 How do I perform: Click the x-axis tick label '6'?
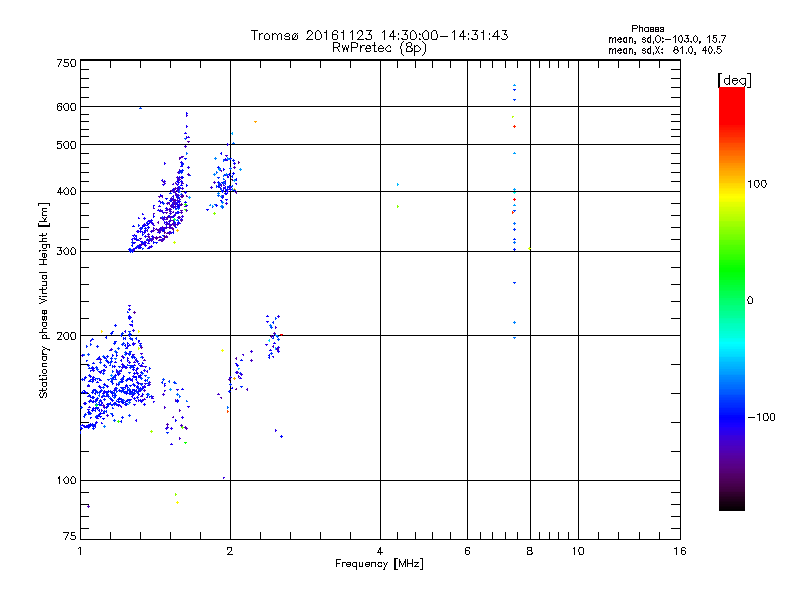pyautogui.click(x=467, y=551)
